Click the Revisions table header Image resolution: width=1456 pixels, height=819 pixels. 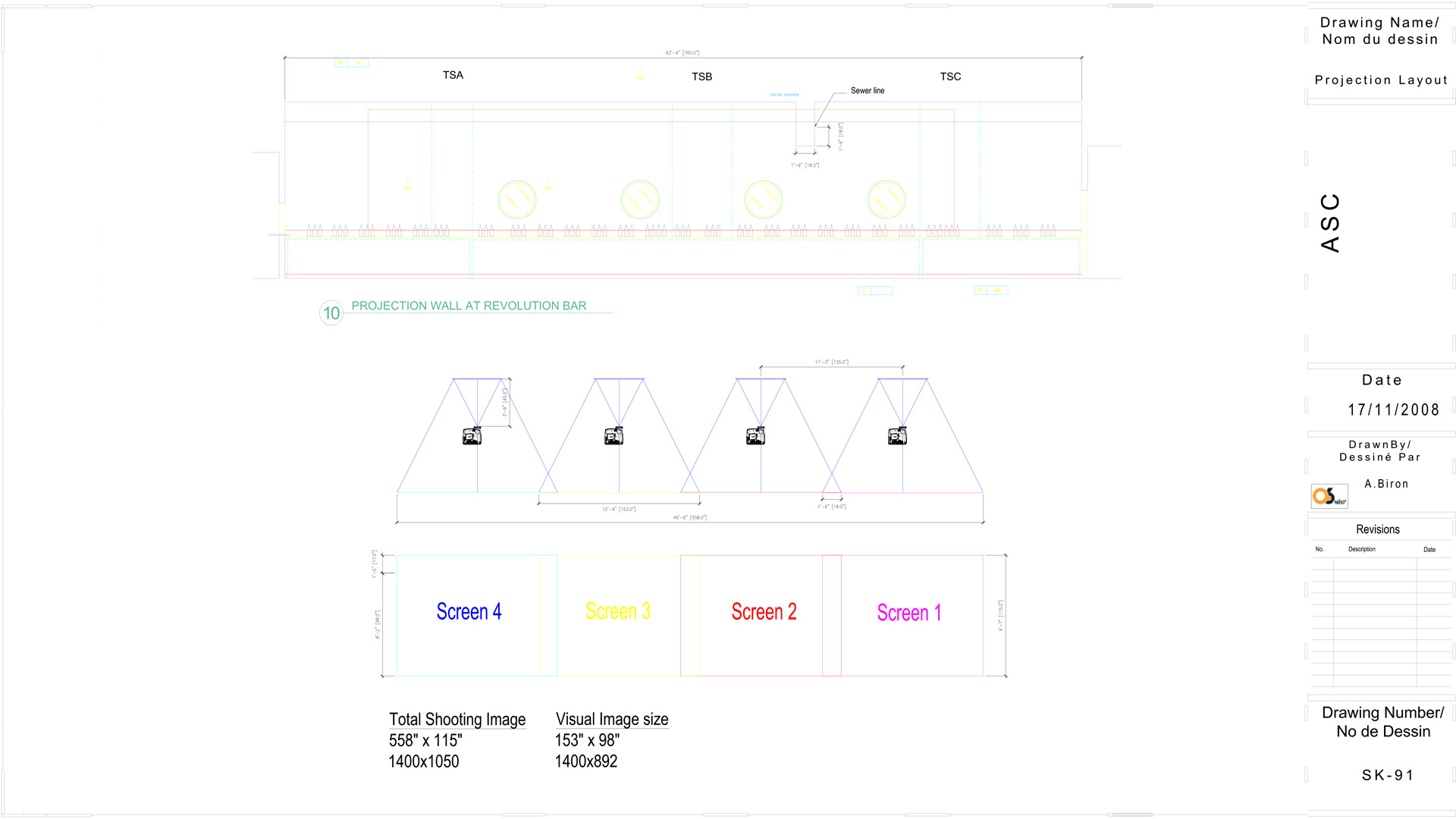[x=1378, y=529]
